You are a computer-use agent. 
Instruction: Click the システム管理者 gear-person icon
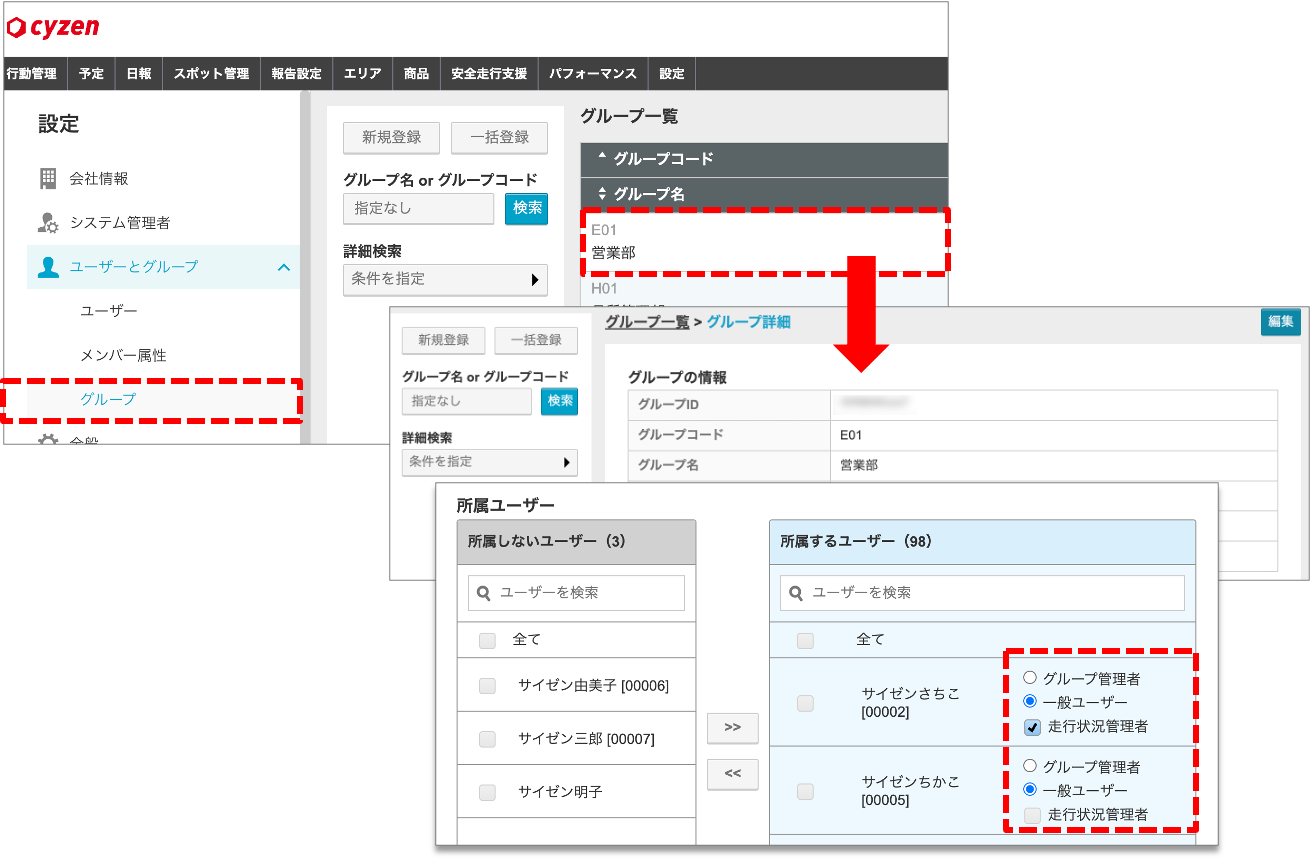click(x=48, y=223)
